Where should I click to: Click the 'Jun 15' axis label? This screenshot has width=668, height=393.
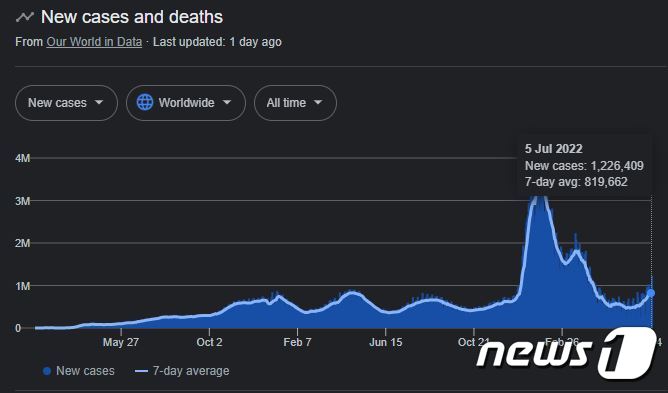click(x=386, y=342)
